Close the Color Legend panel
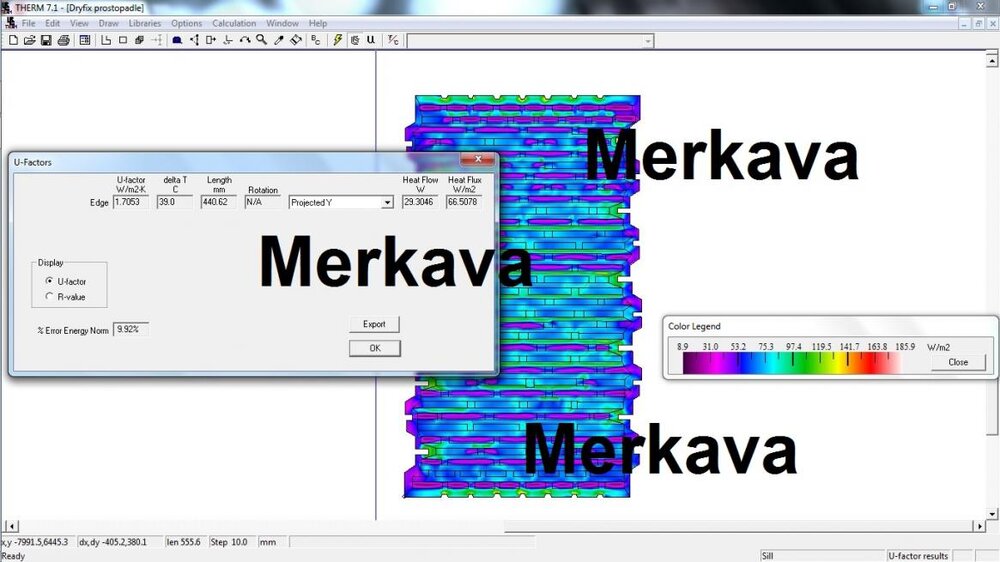 957,362
